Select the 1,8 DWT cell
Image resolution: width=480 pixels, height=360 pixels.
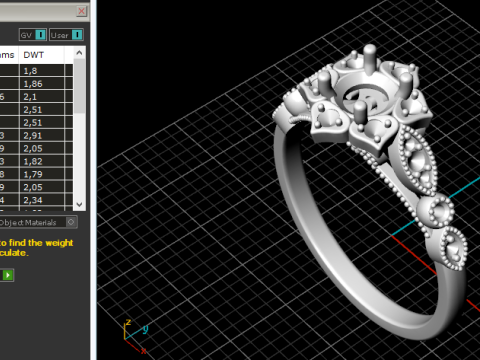42,71
